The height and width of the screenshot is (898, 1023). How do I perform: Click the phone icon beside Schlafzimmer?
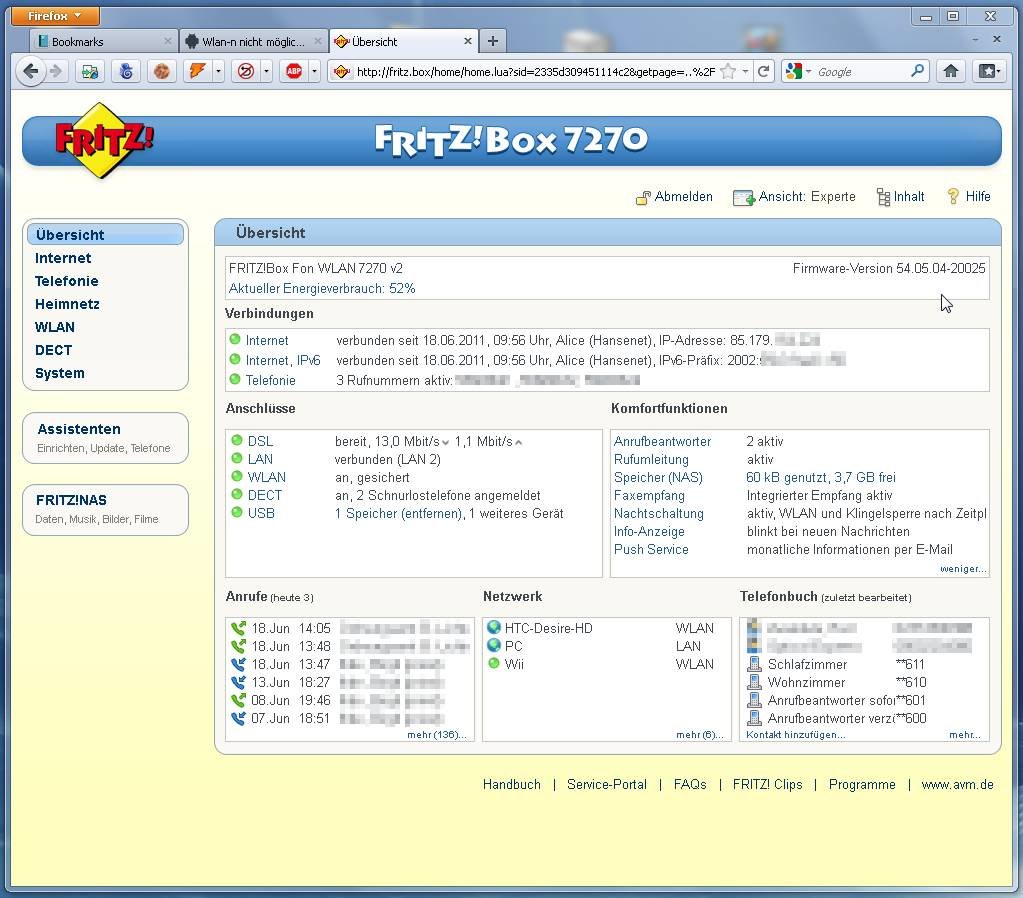point(754,664)
